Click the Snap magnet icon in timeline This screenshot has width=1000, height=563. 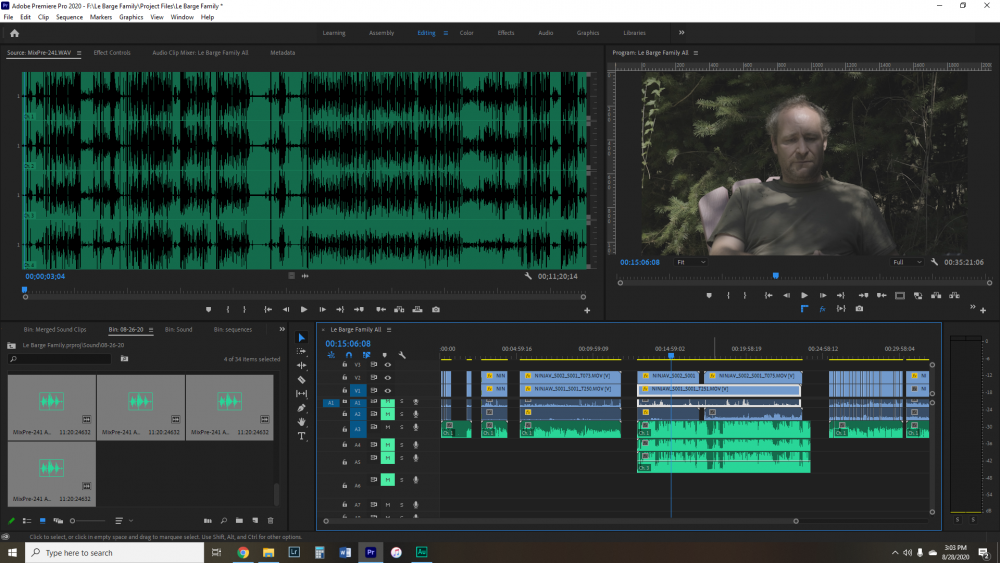[348, 355]
